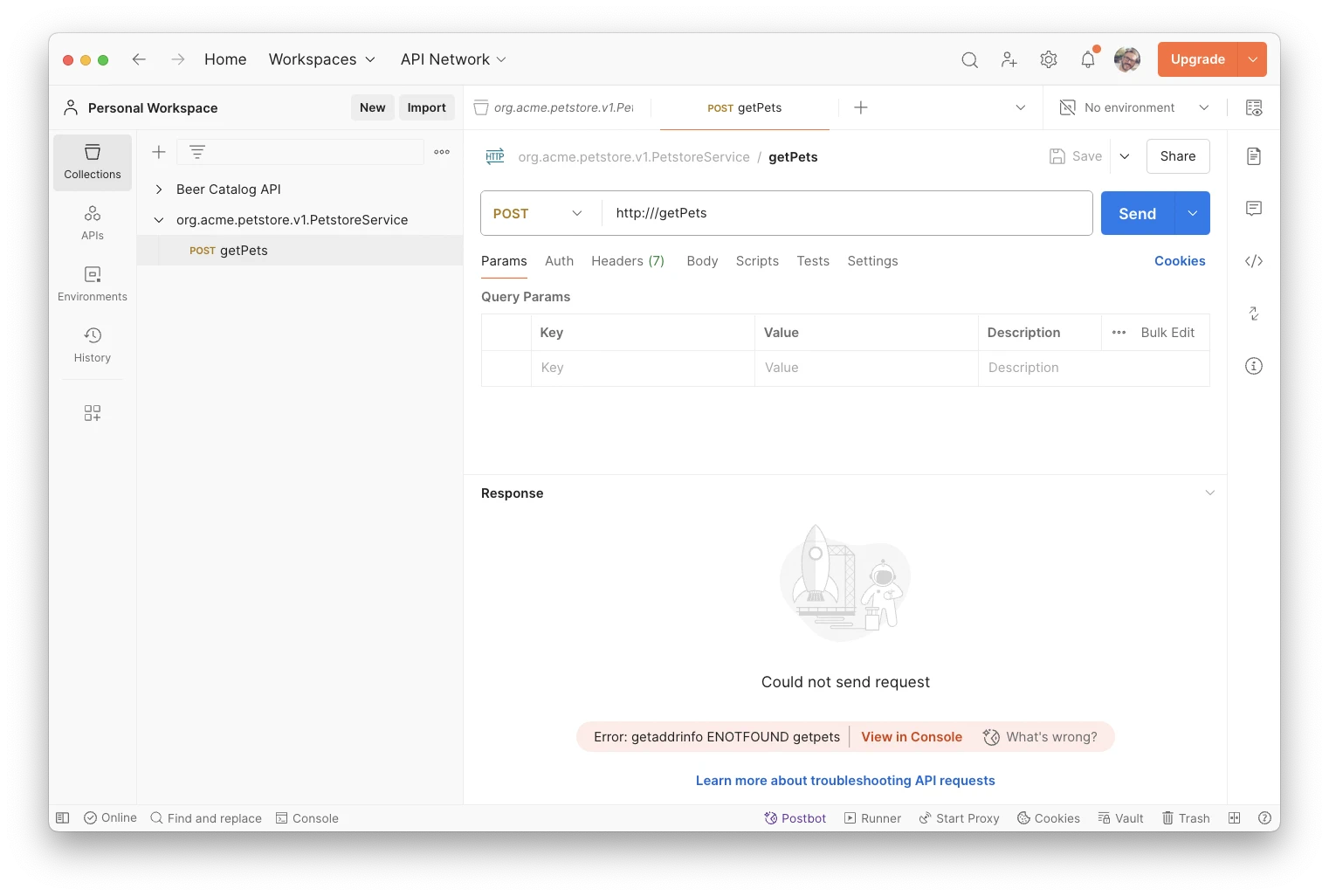Toggle two-pane layout in status bar
1329x896 pixels.
tap(1235, 818)
